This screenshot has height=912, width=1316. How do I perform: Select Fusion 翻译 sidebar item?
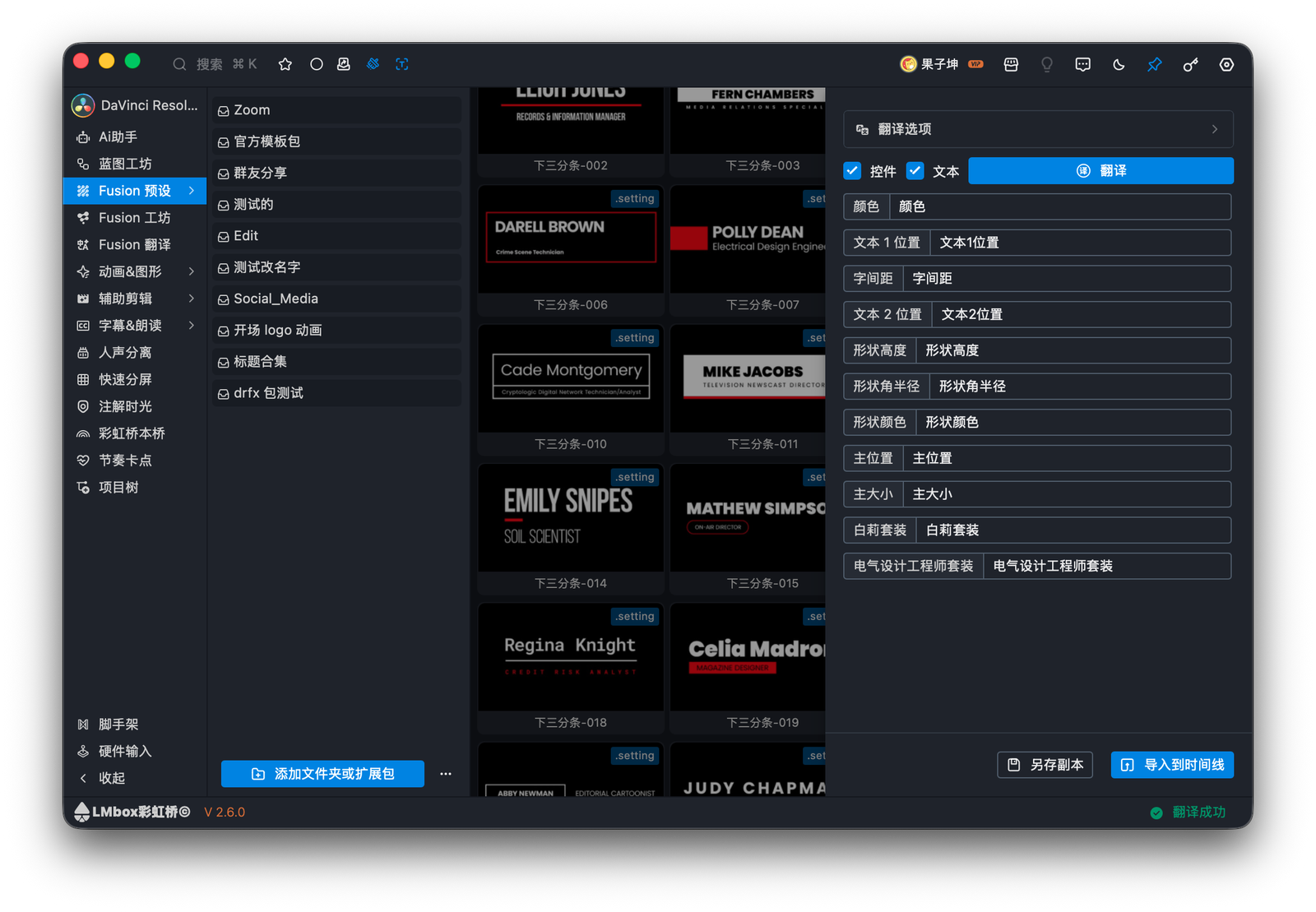click(135, 244)
